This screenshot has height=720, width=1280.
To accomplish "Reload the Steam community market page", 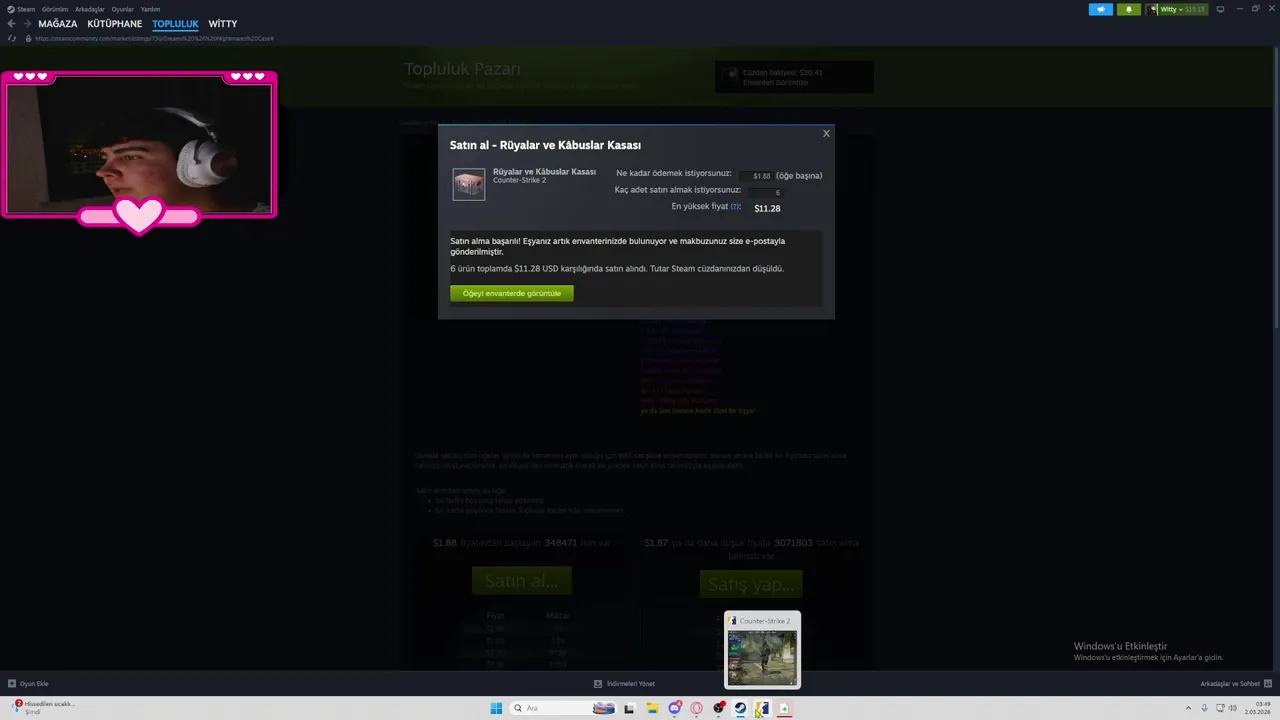I will point(12,38).
